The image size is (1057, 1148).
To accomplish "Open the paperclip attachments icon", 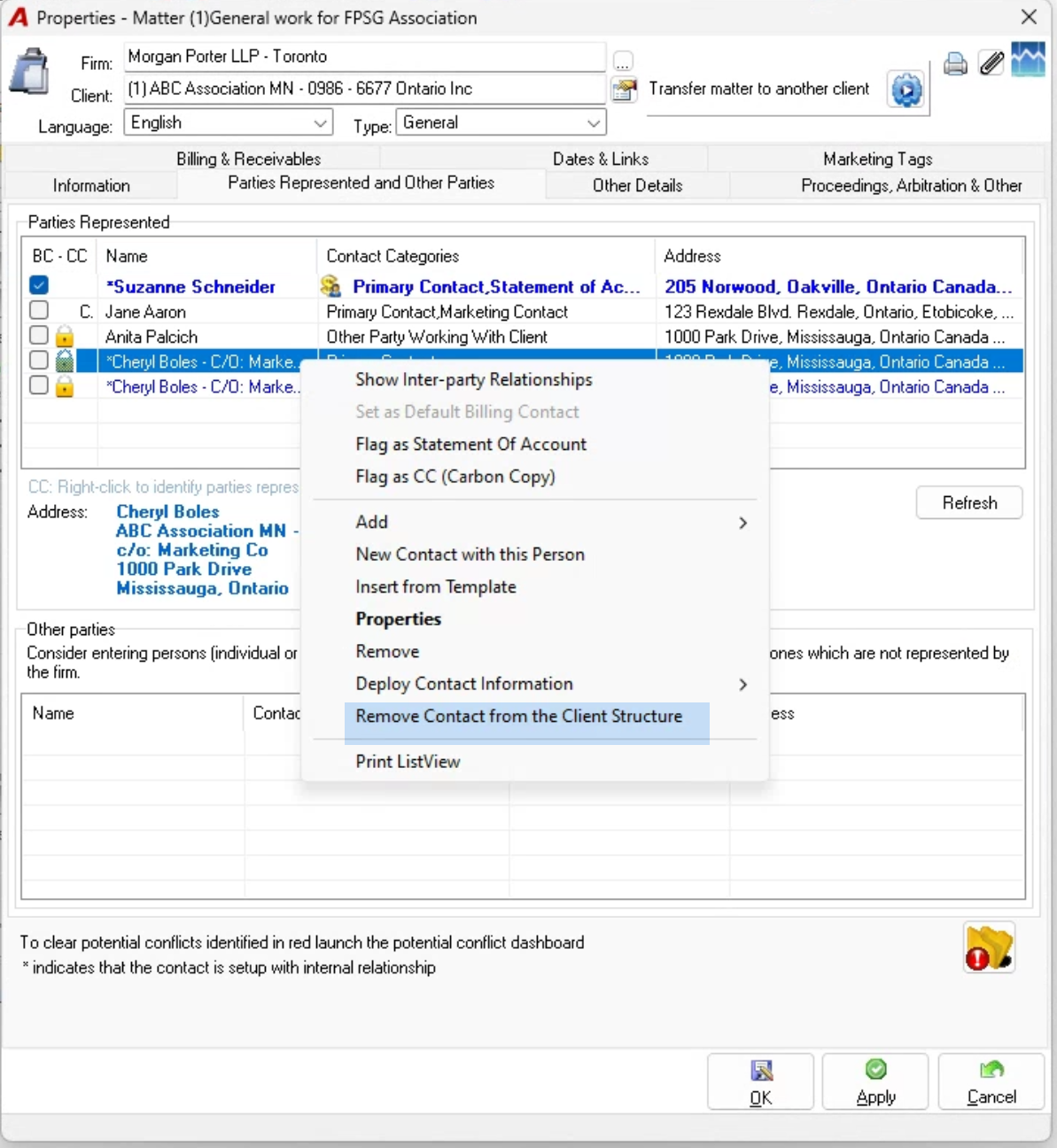I will pos(991,63).
